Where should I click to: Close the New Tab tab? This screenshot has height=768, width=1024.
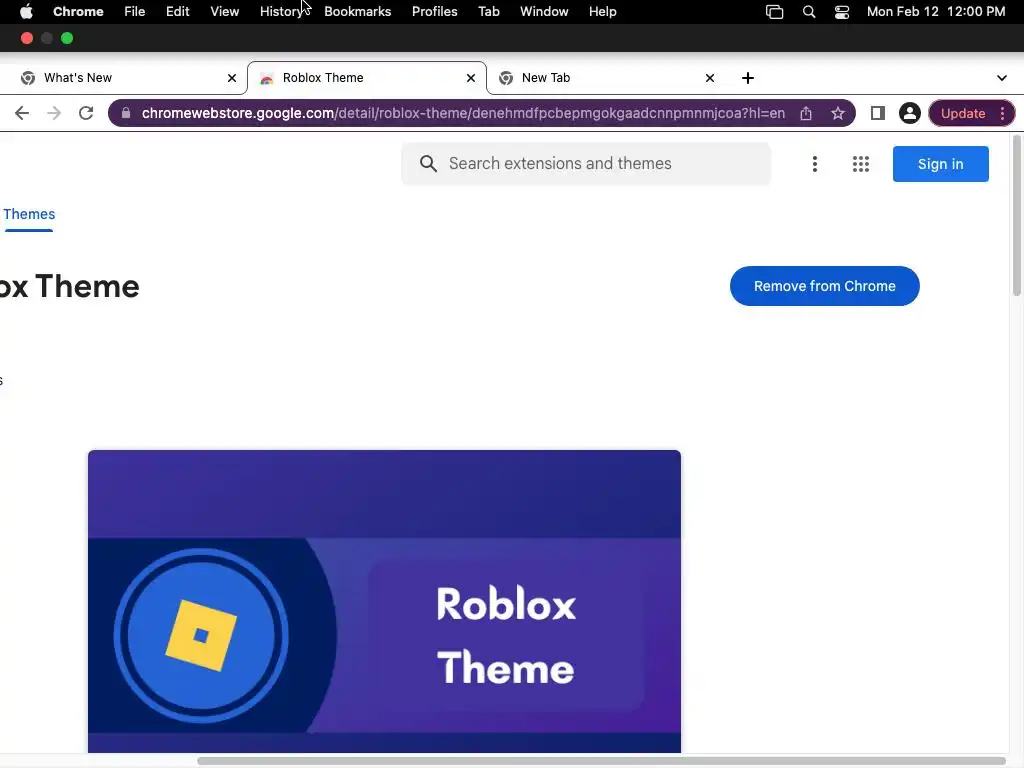(710, 78)
